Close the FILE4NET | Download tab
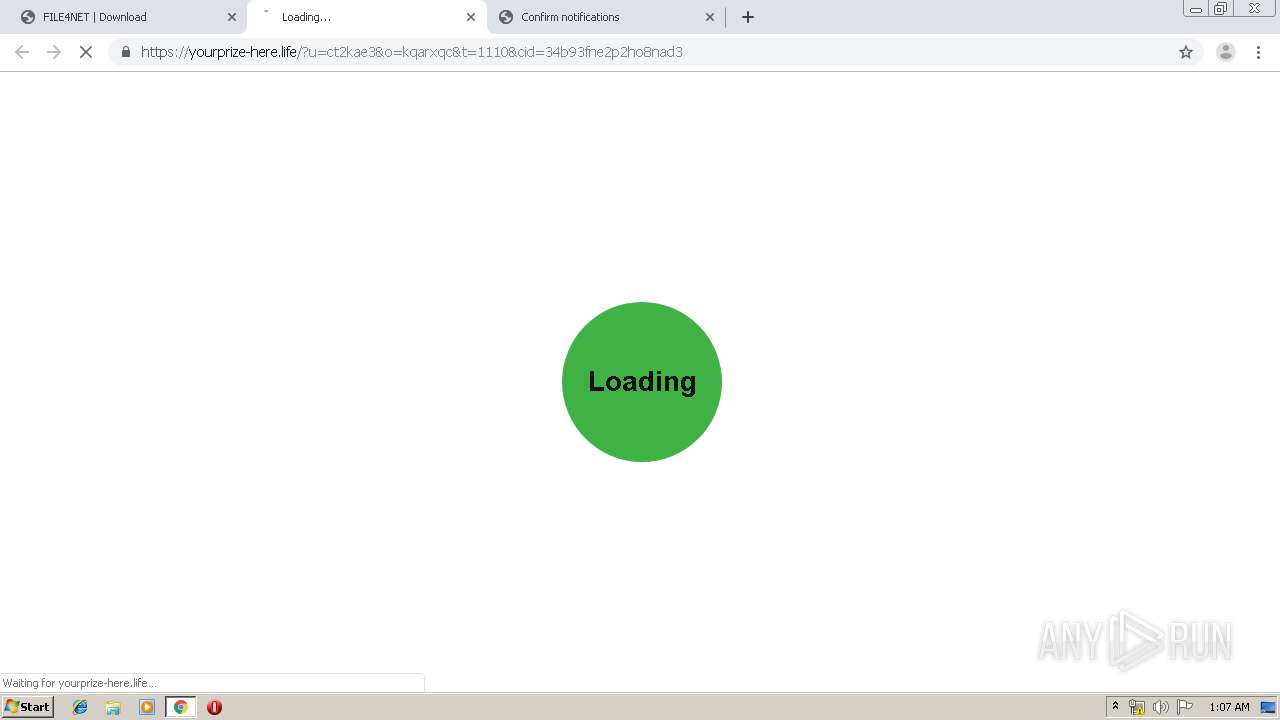The width and height of the screenshot is (1280, 720). [232, 17]
